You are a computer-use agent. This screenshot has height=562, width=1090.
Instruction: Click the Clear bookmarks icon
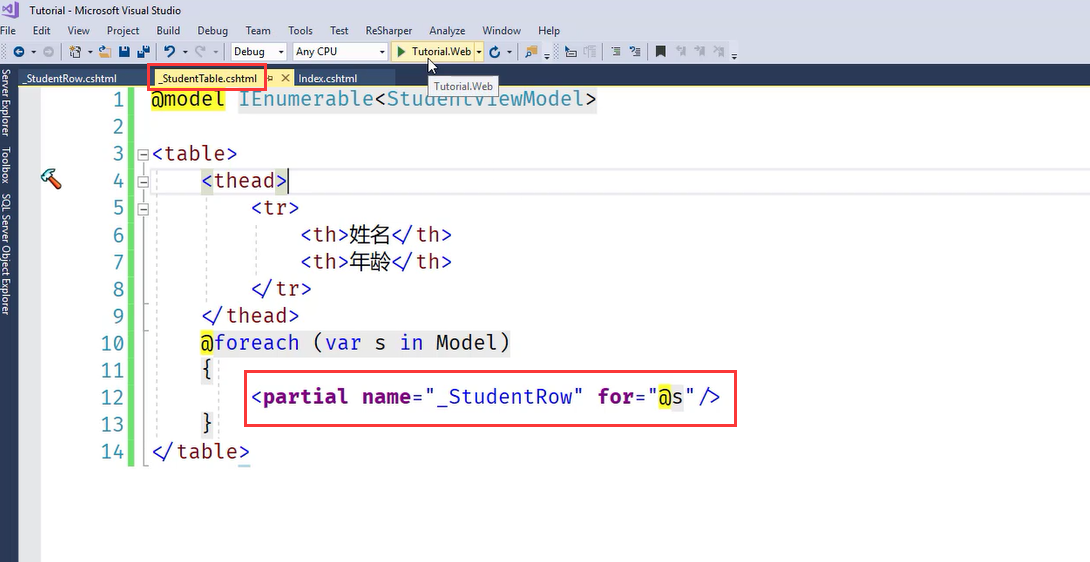[719, 51]
